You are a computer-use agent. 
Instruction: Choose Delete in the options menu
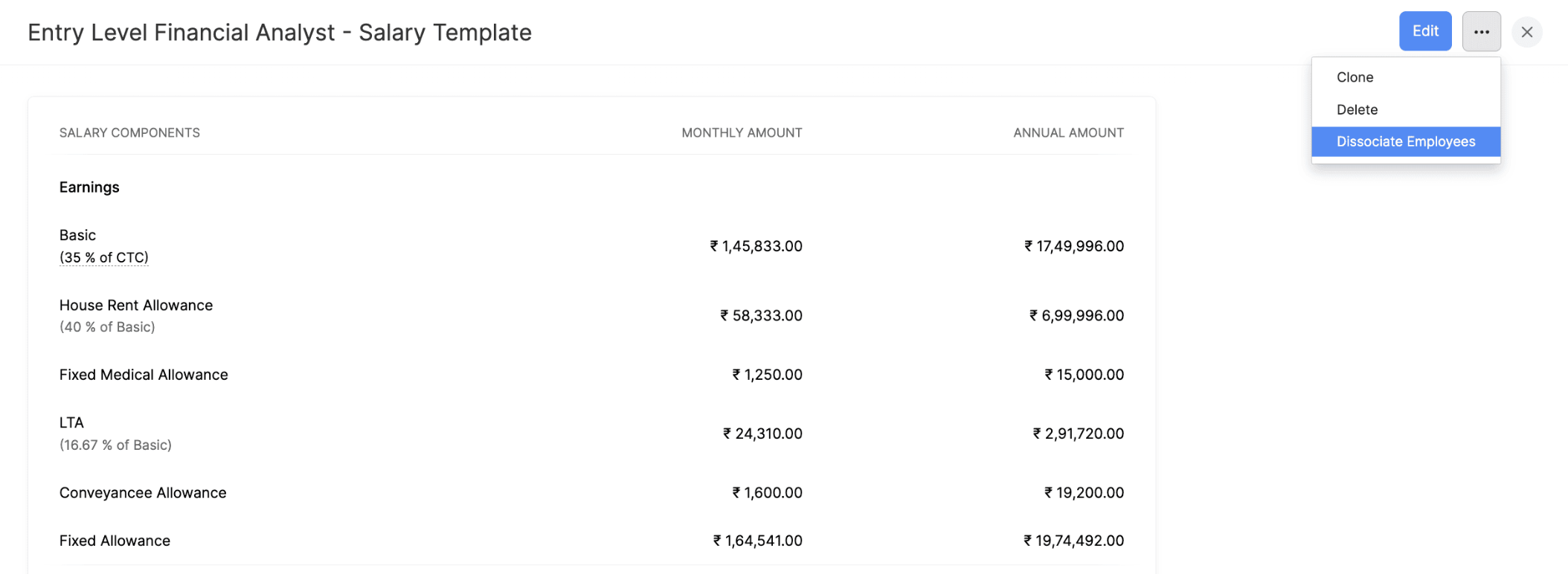coord(1357,109)
